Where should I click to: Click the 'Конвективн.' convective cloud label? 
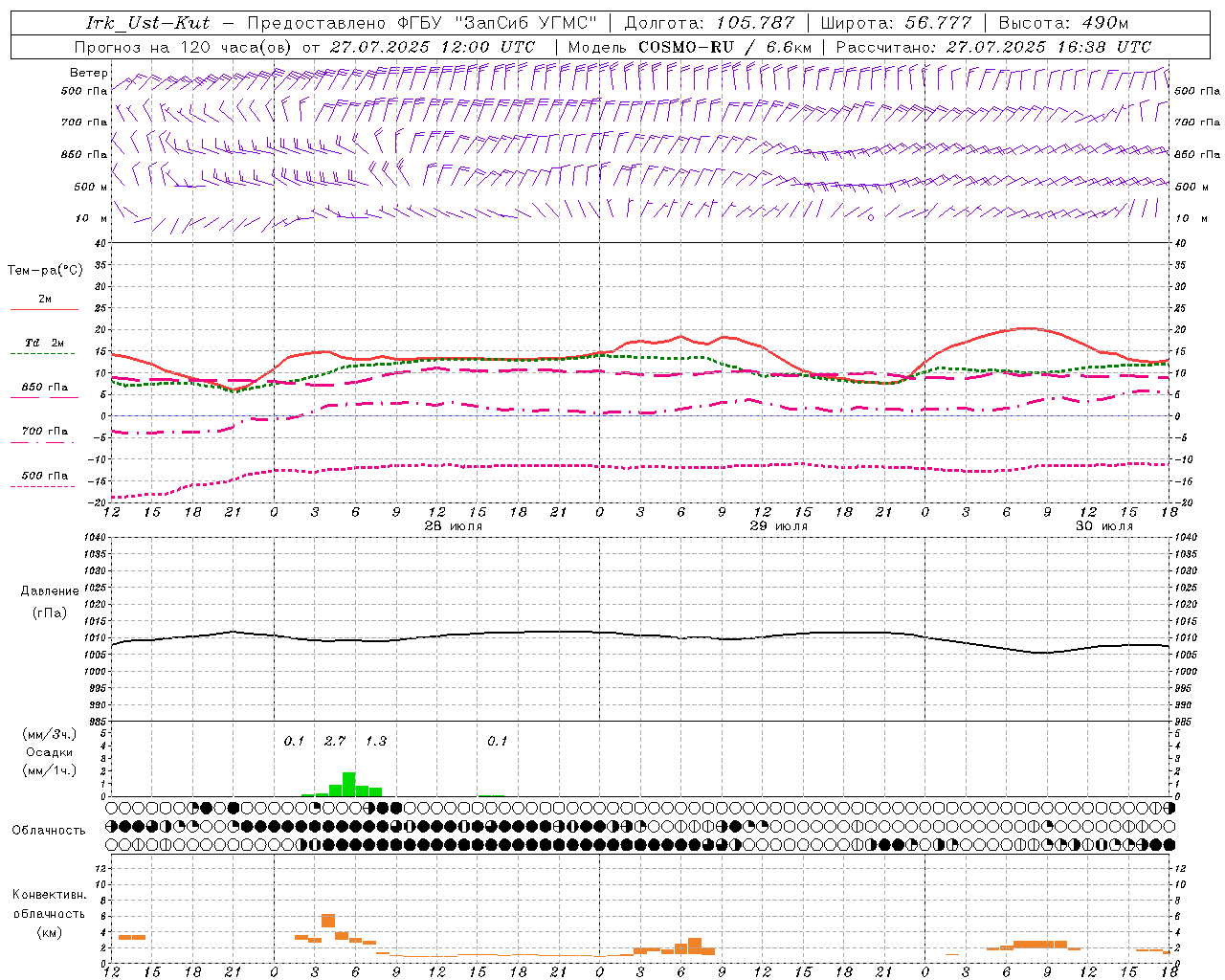[49, 895]
